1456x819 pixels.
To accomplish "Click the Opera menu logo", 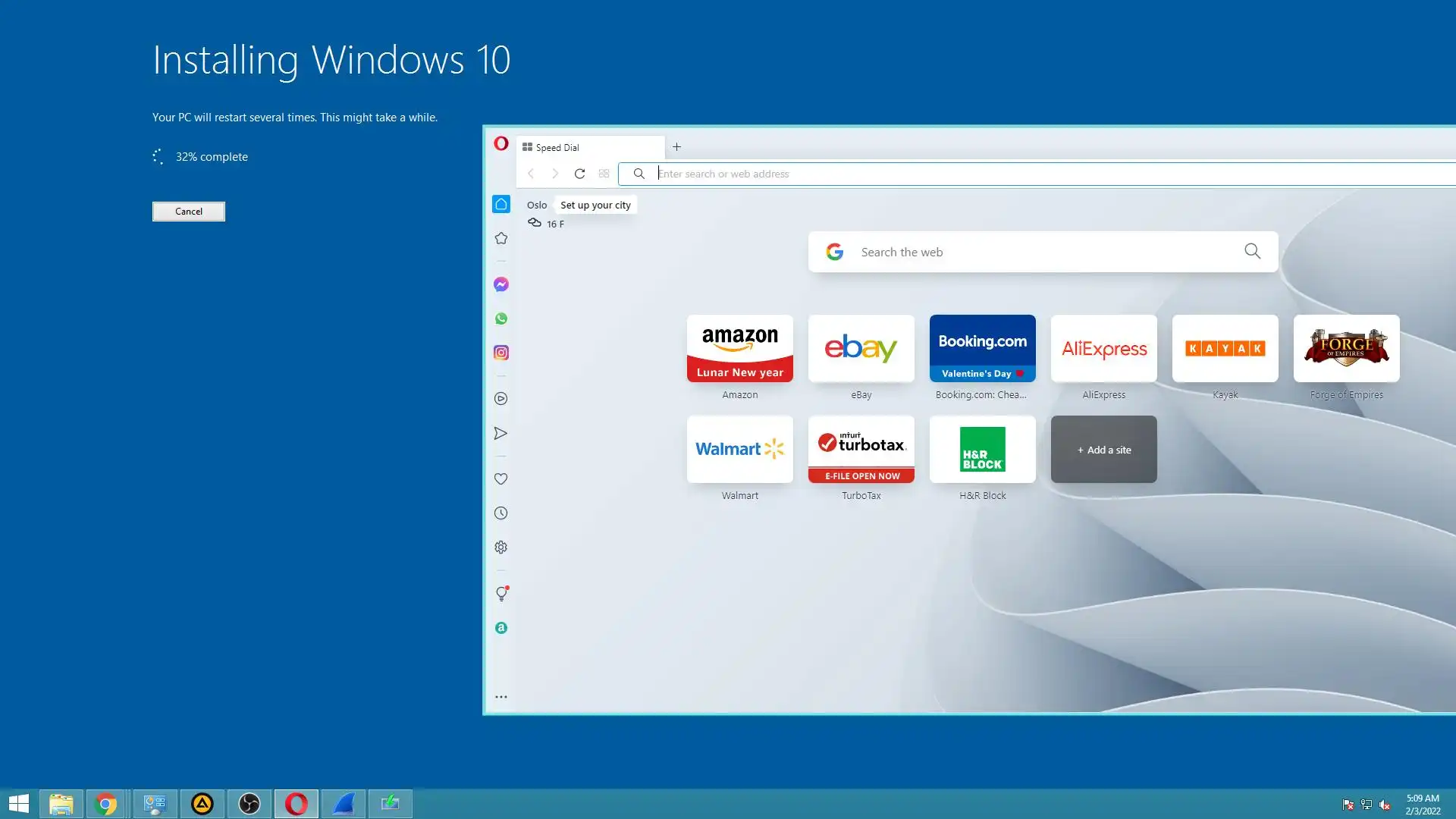I will [501, 143].
